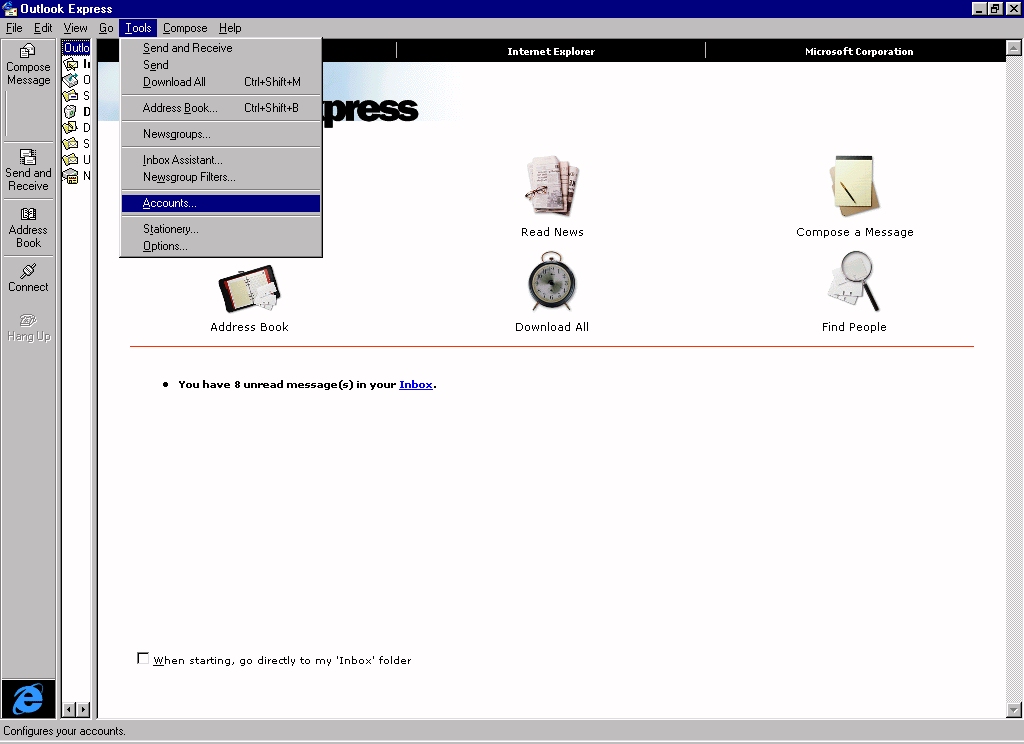Image resolution: width=1024 pixels, height=744 pixels.
Task: Select the Deleted Items recycle bin icon
Action: pos(71,112)
